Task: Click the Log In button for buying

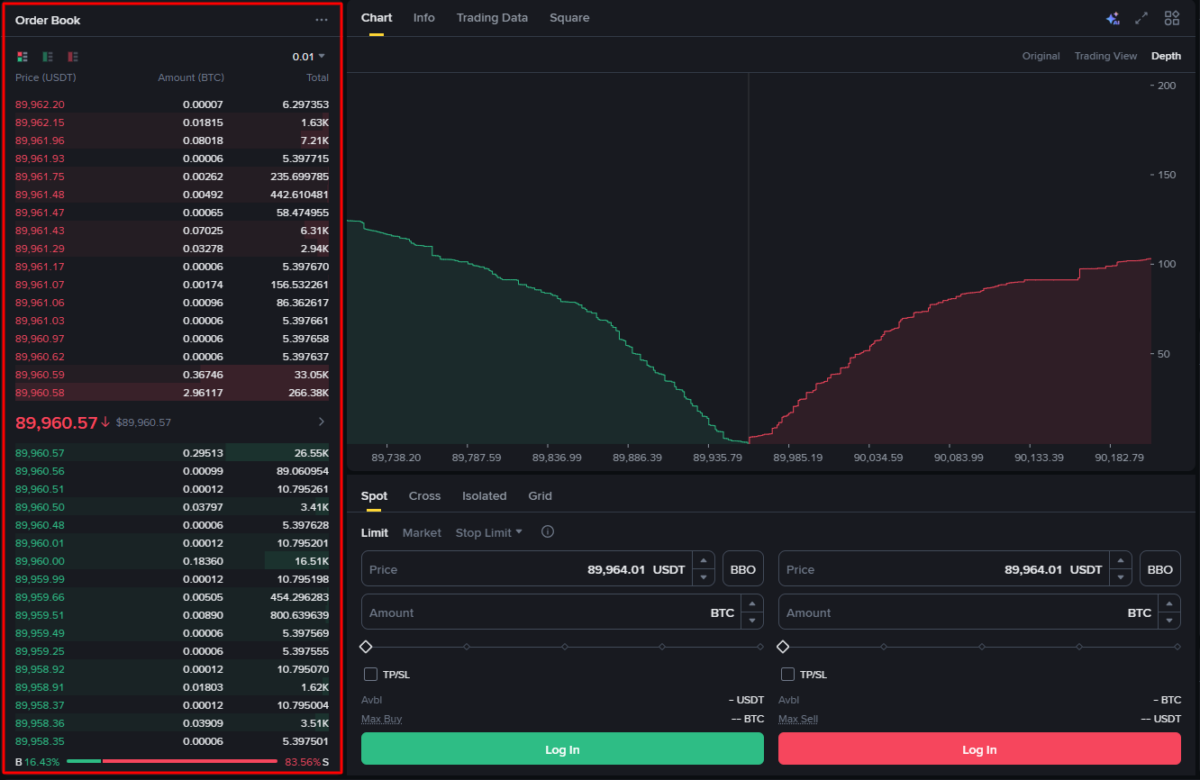Action: pyautogui.click(x=561, y=748)
